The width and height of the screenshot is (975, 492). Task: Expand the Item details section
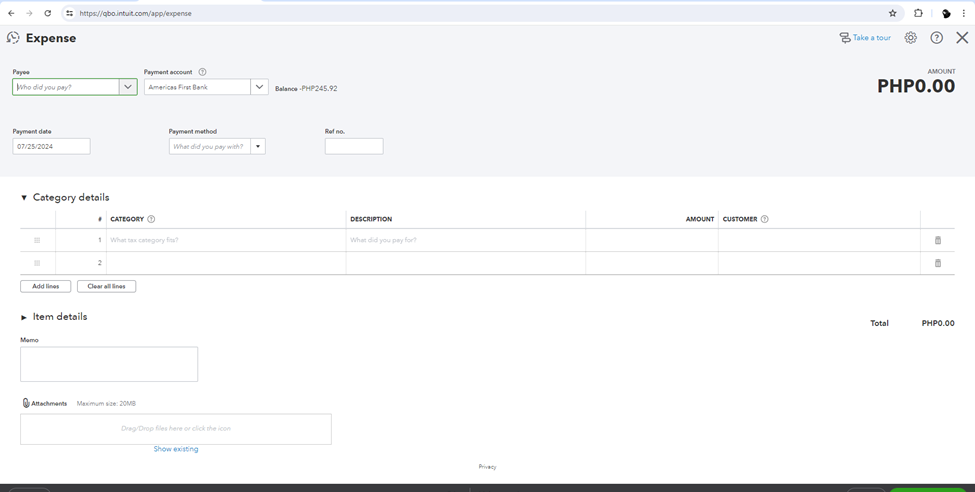(24, 317)
